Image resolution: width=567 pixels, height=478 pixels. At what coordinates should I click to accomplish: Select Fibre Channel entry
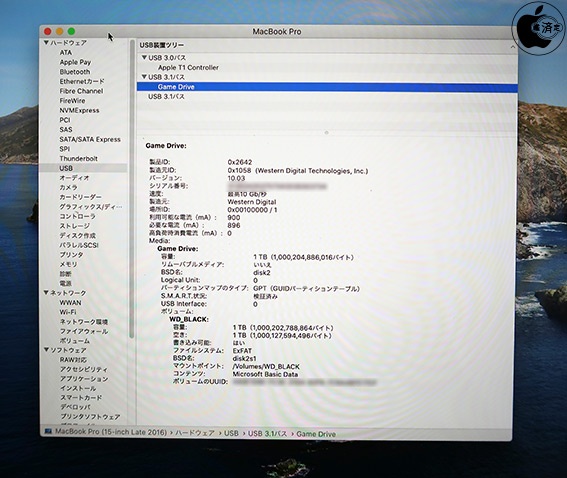(x=81, y=91)
